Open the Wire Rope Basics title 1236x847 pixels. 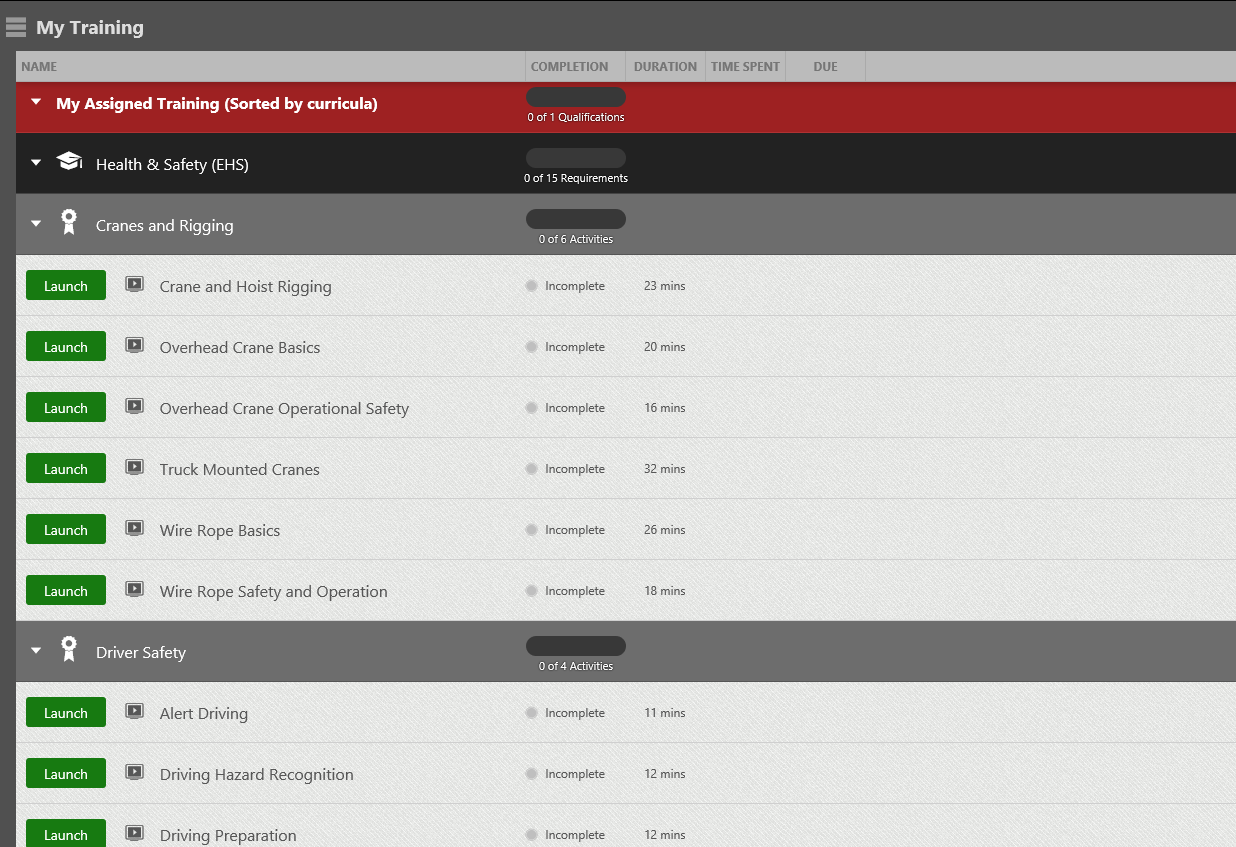(x=219, y=531)
